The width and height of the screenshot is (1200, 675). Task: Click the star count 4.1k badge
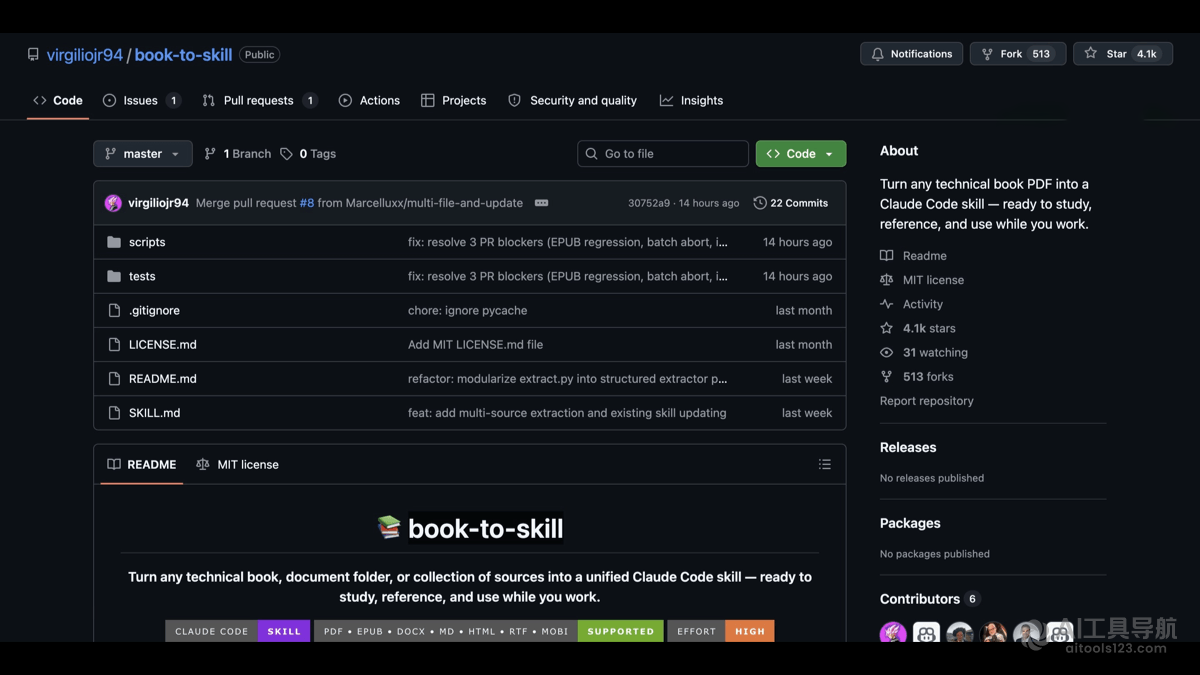tap(1147, 54)
